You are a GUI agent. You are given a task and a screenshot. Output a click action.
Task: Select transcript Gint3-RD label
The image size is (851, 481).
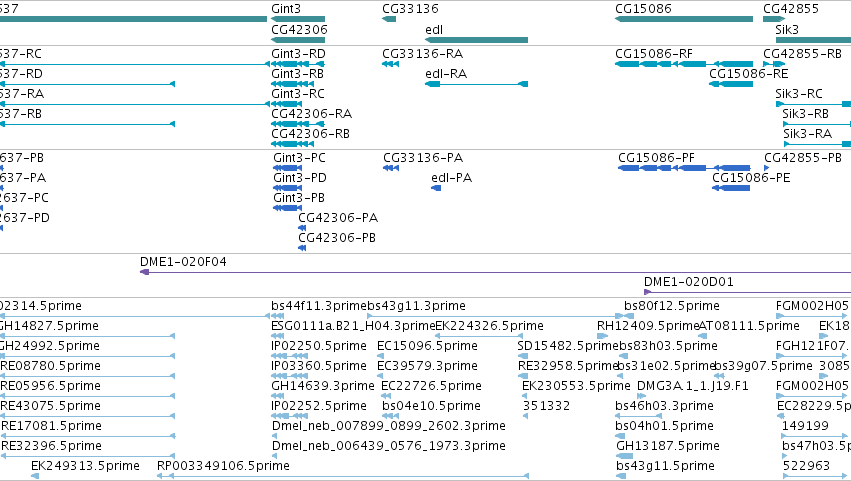(299, 54)
